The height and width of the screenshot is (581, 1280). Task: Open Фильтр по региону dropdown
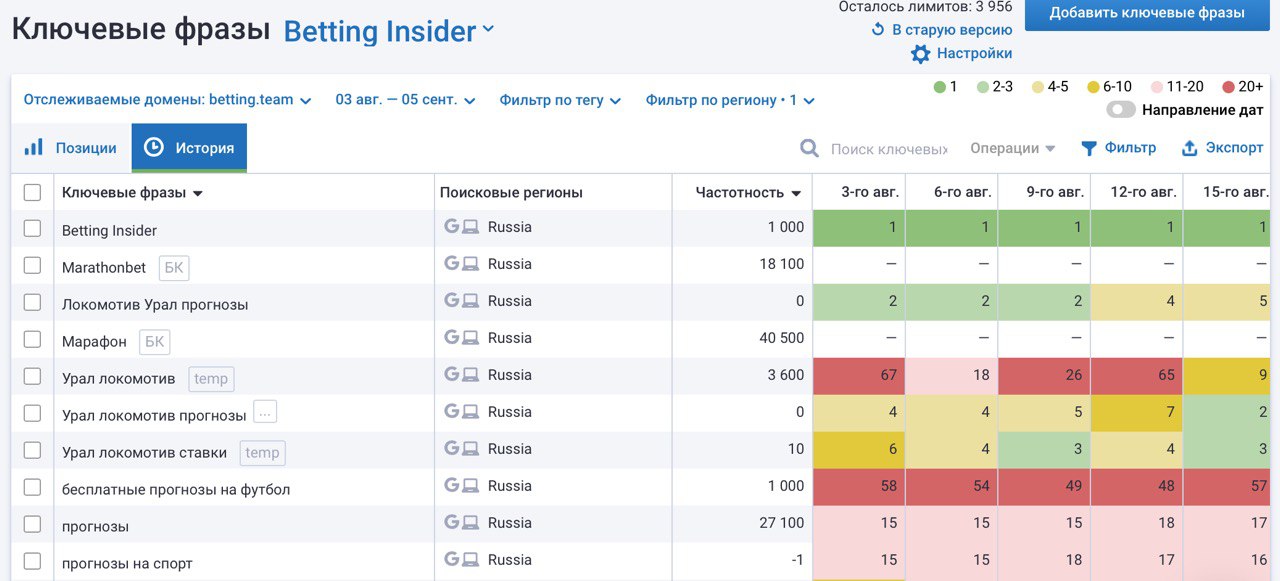tap(730, 100)
